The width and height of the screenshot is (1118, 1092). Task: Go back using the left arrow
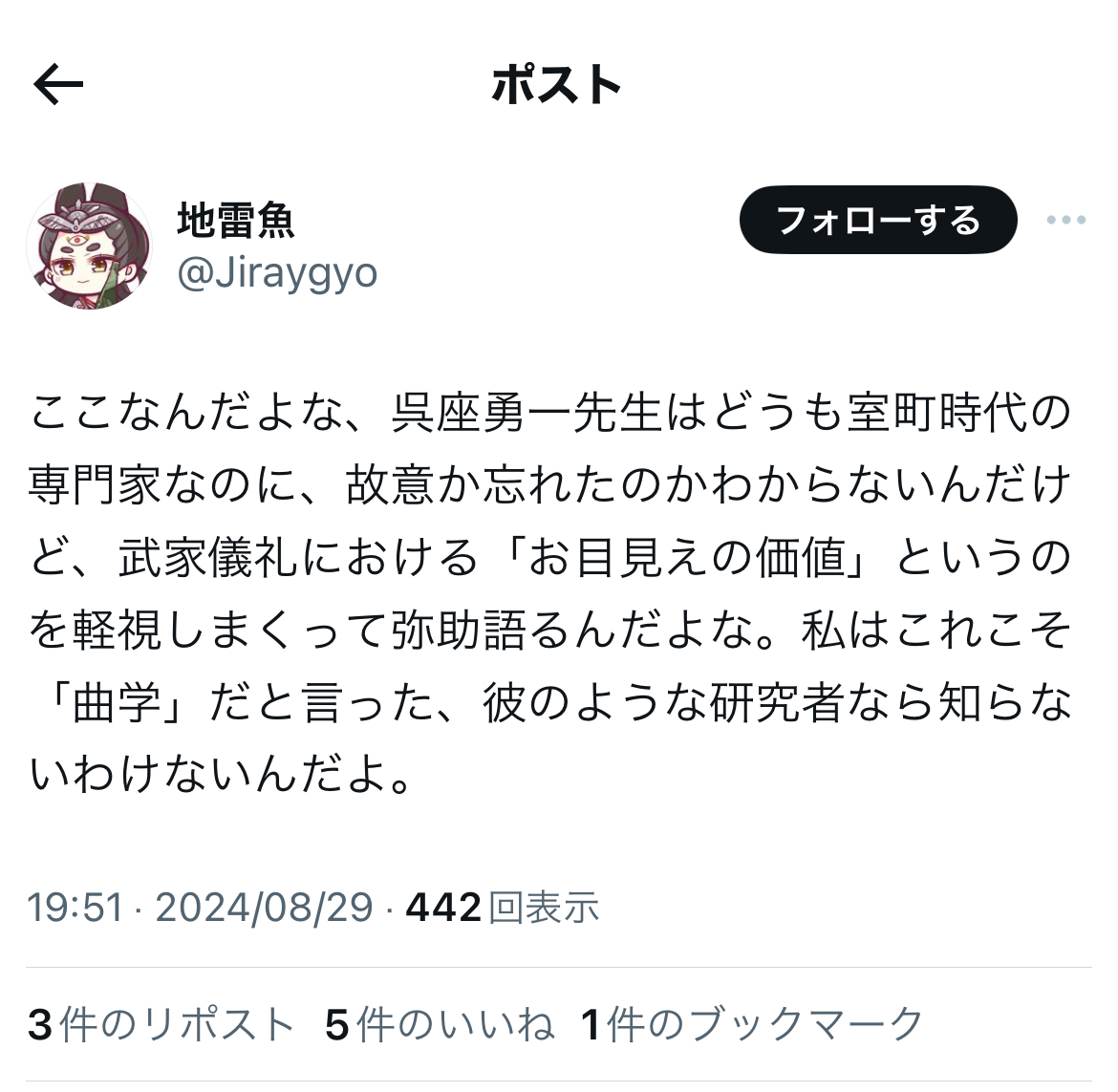(58, 84)
